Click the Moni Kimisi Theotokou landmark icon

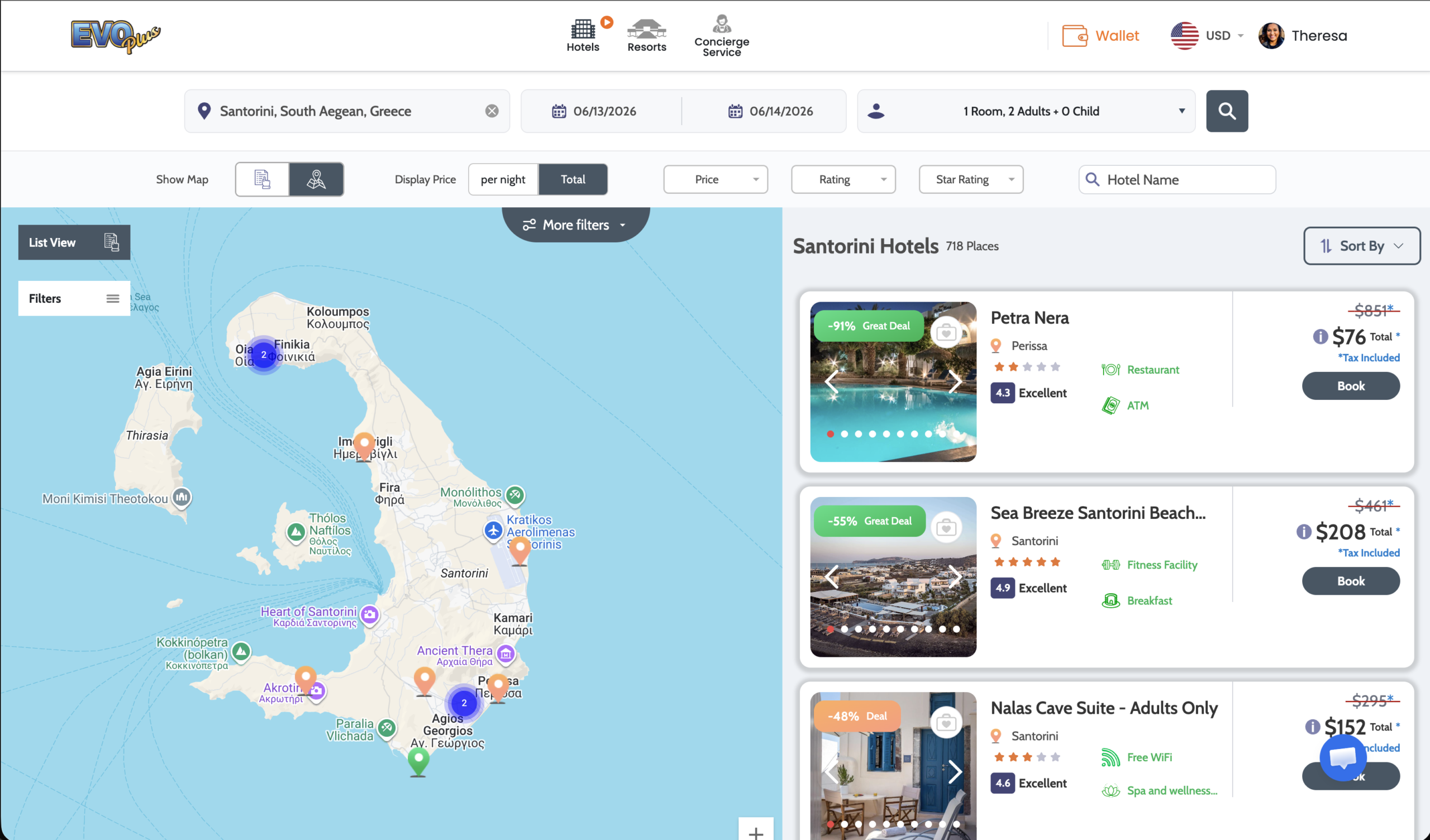click(x=181, y=498)
